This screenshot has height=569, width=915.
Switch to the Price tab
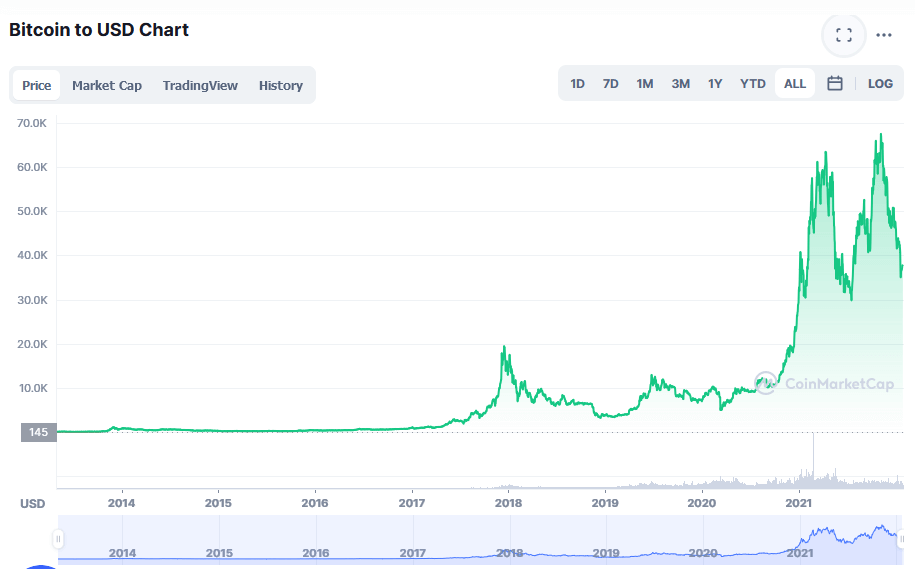pos(37,85)
